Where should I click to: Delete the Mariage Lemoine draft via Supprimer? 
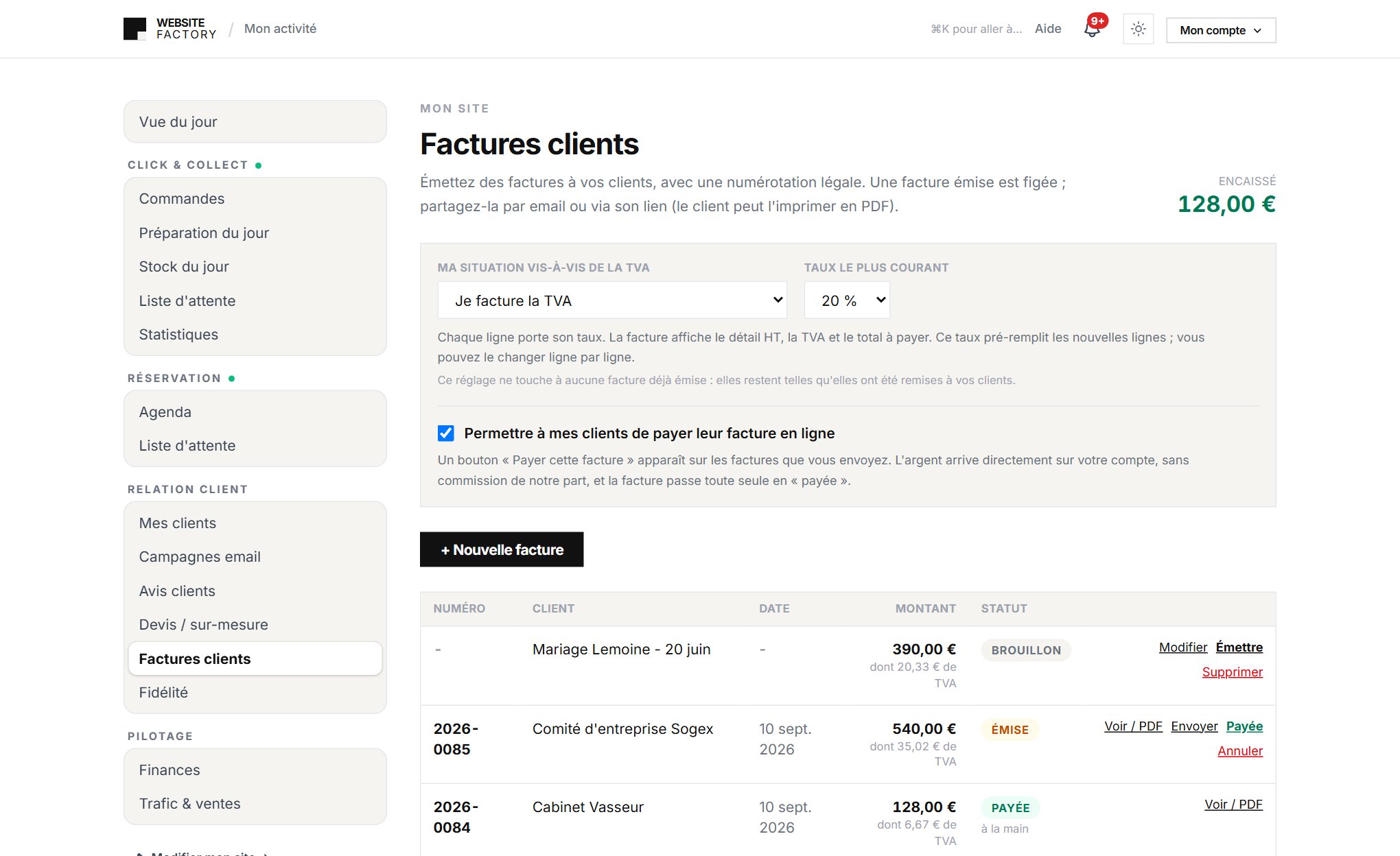[x=1233, y=672]
